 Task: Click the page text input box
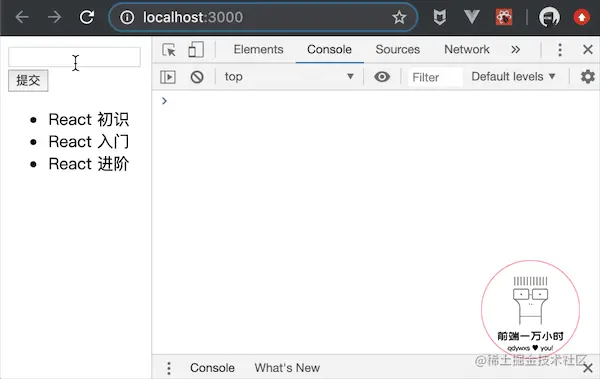(x=74, y=57)
